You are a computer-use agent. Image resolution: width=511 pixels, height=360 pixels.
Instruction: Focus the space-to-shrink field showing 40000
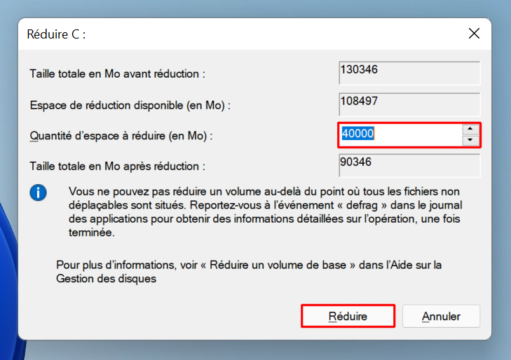click(x=400, y=135)
